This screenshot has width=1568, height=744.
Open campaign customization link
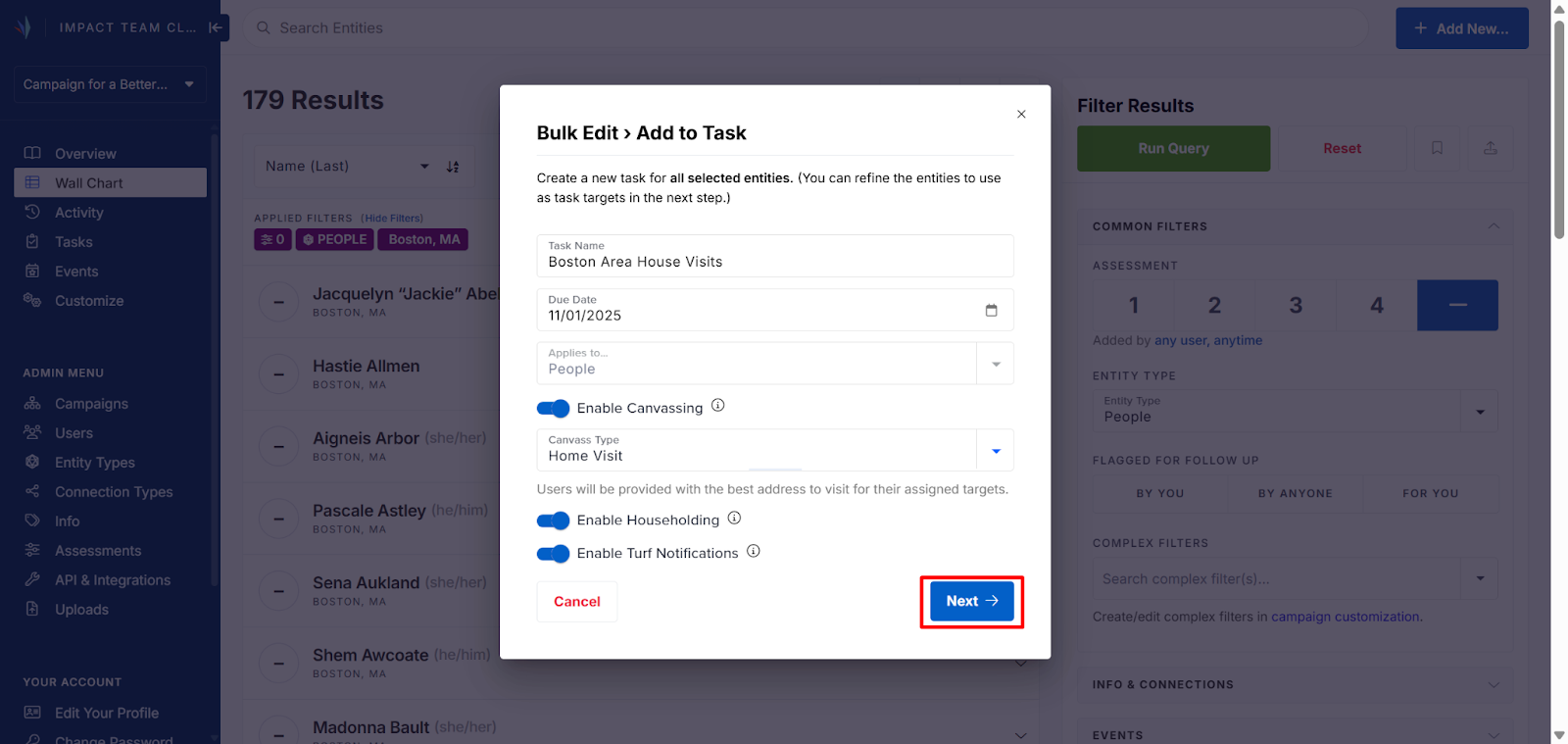(x=1346, y=617)
